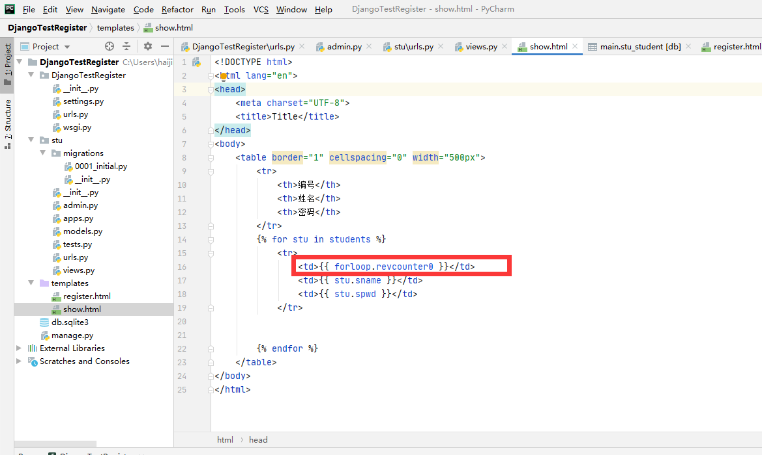Collapse the migrations folder

click(43, 153)
